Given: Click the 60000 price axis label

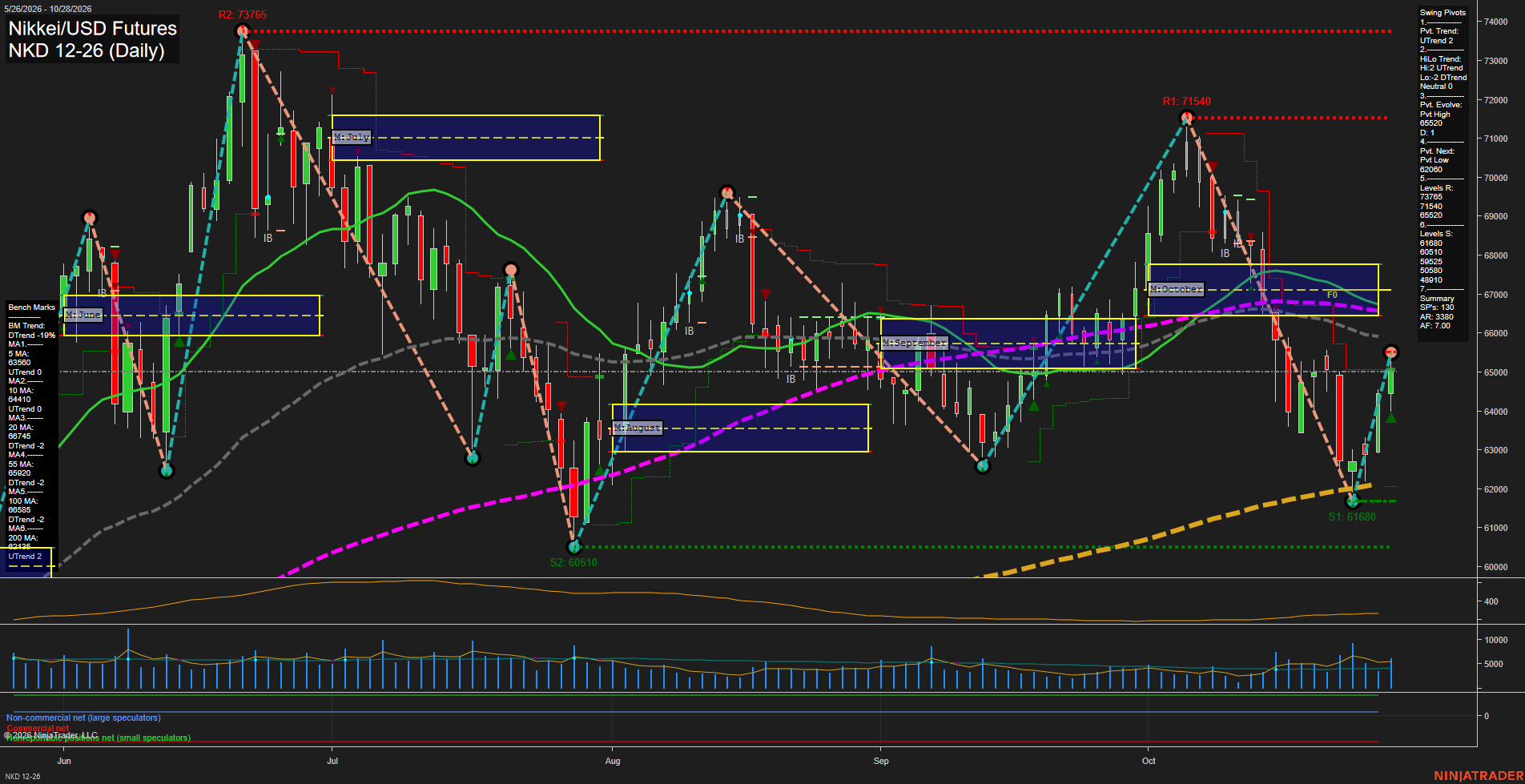Looking at the screenshot, I should [1496, 567].
